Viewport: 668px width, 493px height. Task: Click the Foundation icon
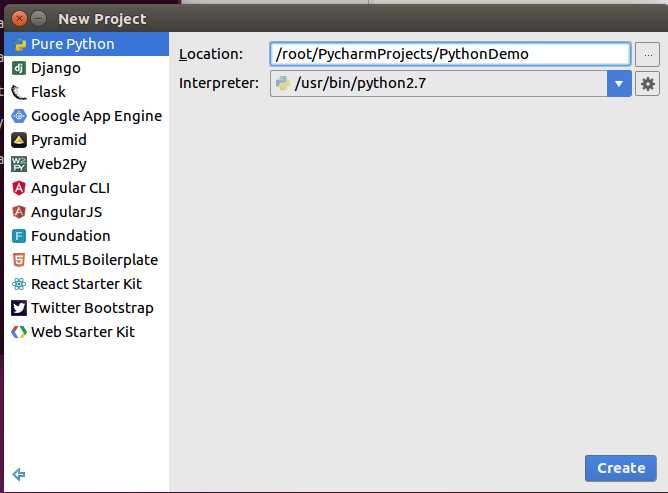(18, 236)
